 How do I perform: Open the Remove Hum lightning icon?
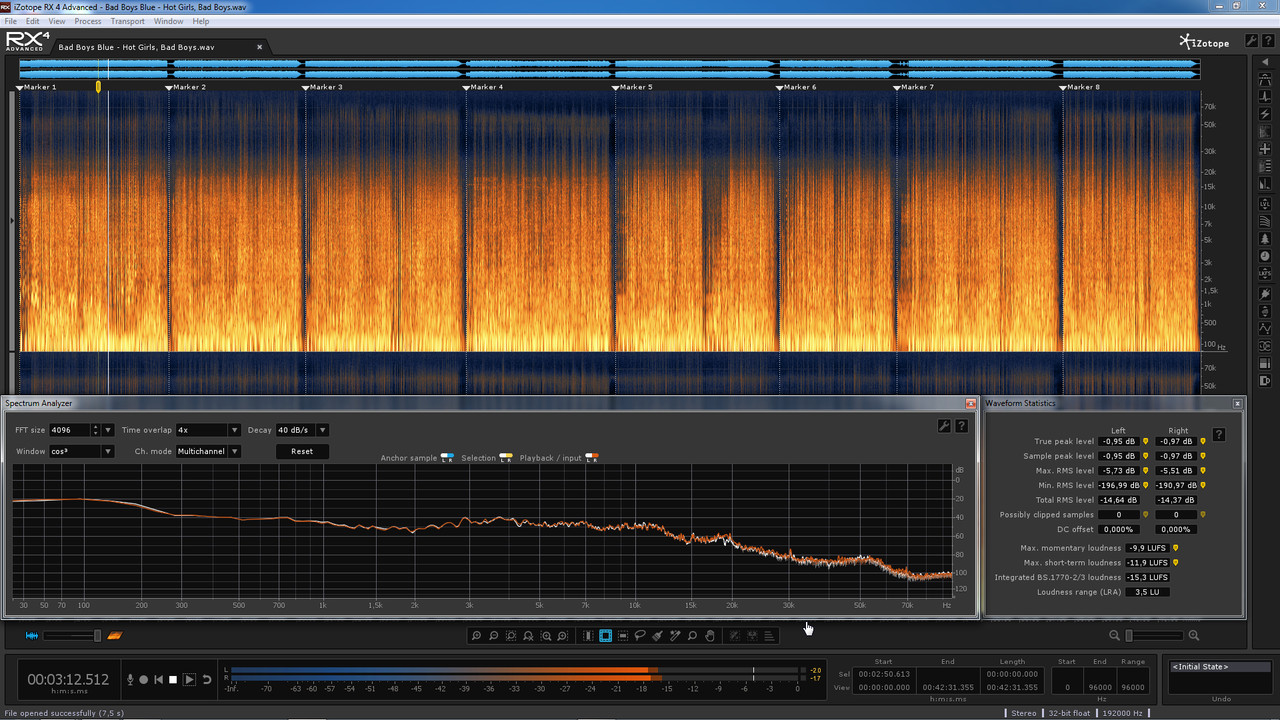[x=1265, y=113]
